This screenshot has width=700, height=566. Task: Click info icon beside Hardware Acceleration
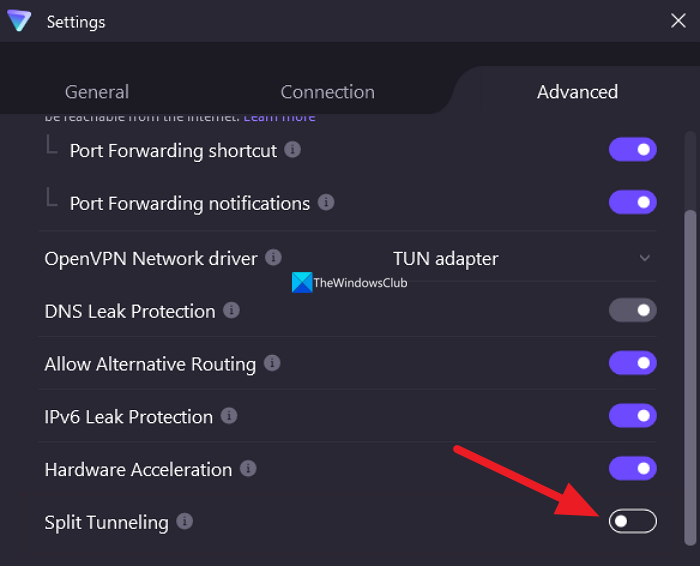click(x=248, y=468)
